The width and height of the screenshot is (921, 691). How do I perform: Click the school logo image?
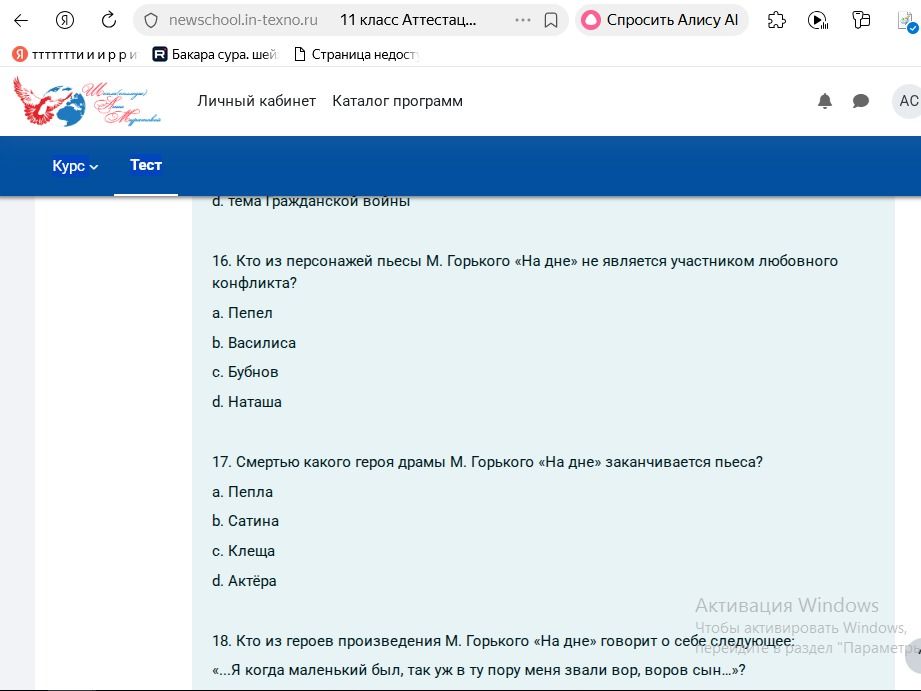[x=87, y=101]
